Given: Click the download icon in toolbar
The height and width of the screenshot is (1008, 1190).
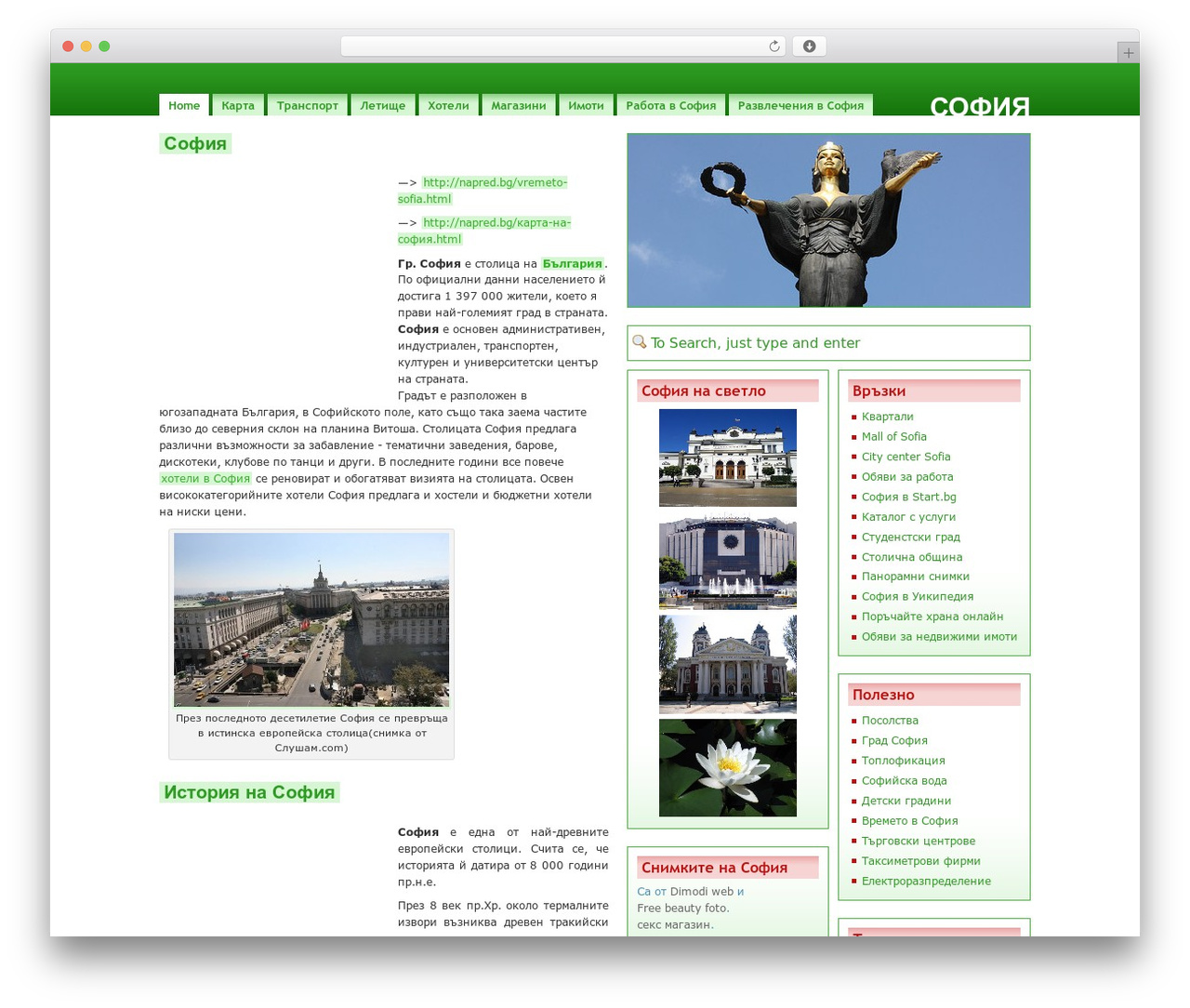Looking at the screenshot, I should [x=809, y=46].
